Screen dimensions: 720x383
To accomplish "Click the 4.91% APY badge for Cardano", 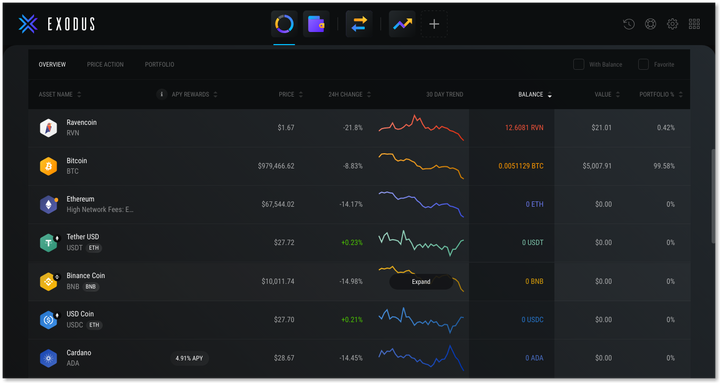I will pos(189,358).
